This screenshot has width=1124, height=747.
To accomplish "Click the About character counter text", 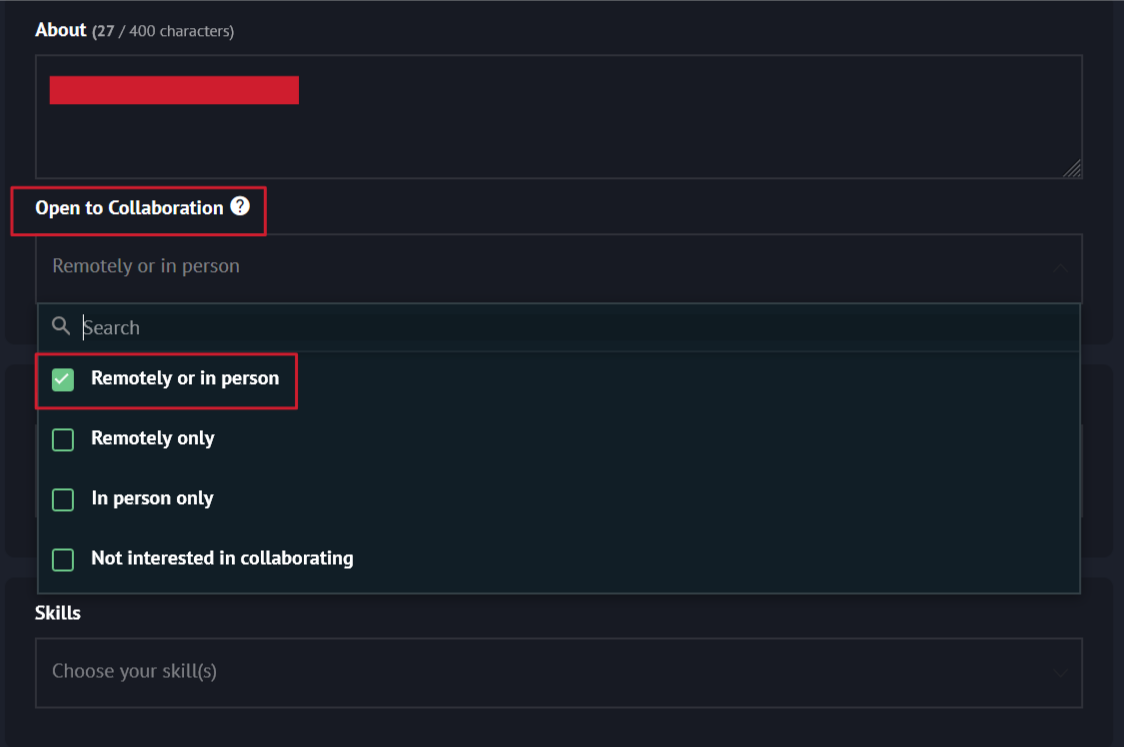I will coord(163,32).
